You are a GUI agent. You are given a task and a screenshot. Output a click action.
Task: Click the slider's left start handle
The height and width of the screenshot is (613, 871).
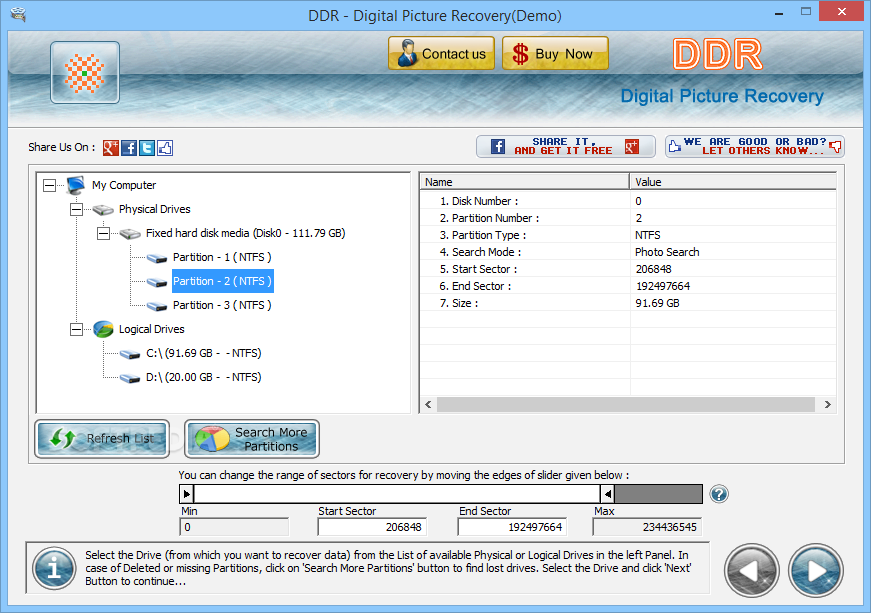[187, 494]
